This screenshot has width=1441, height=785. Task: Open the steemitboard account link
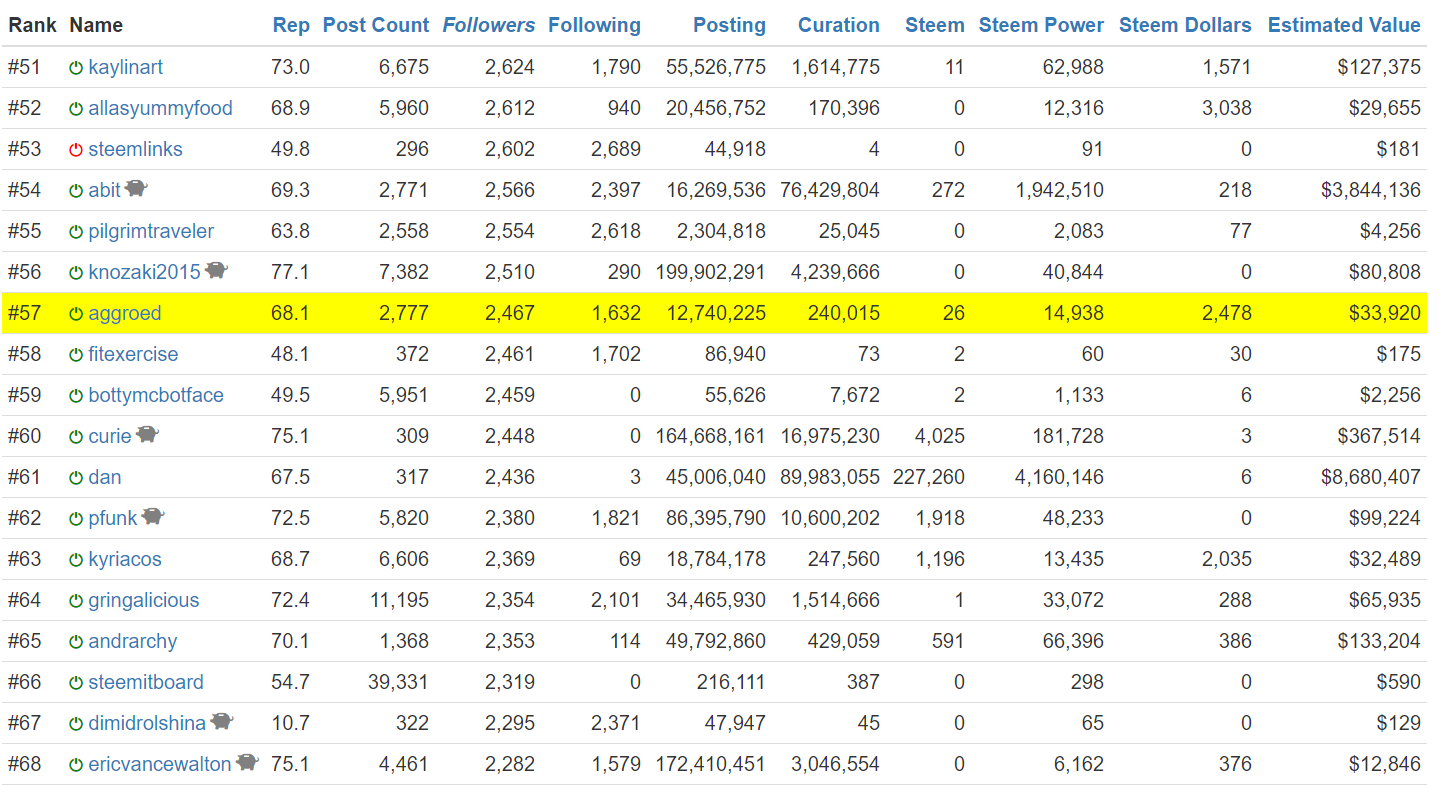[x=145, y=682]
